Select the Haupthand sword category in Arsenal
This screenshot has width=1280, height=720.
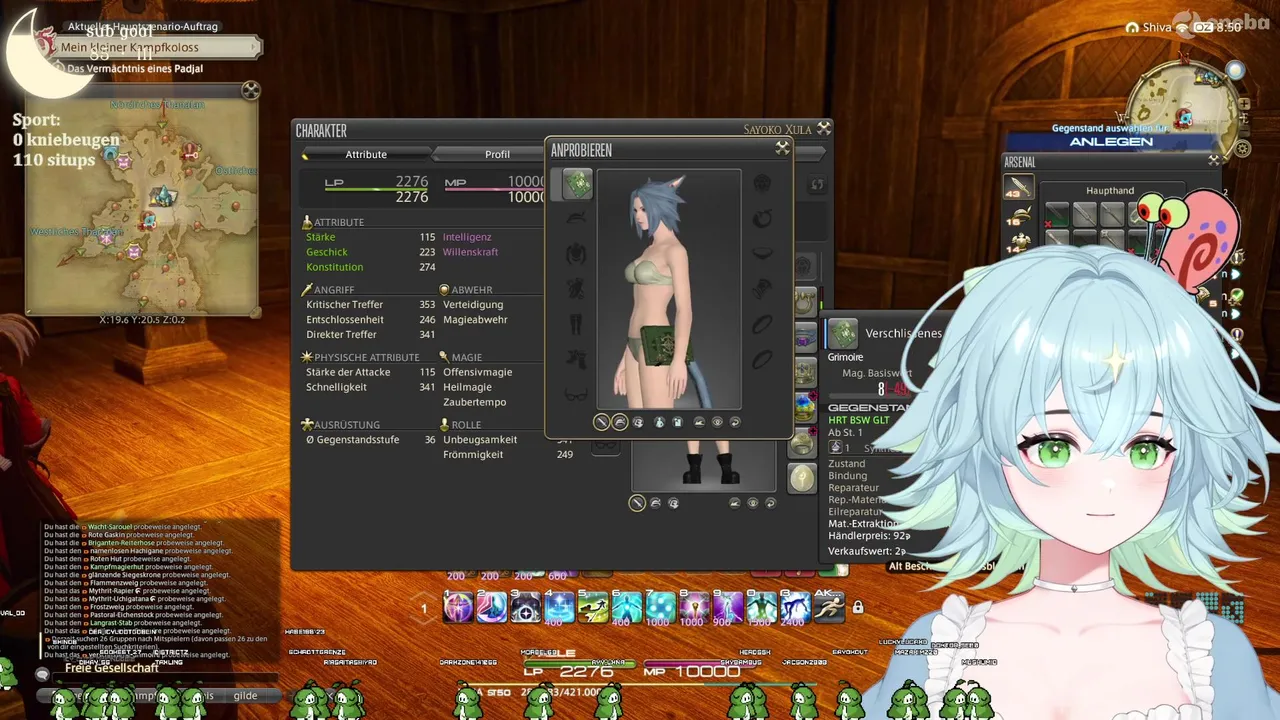tap(1019, 188)
